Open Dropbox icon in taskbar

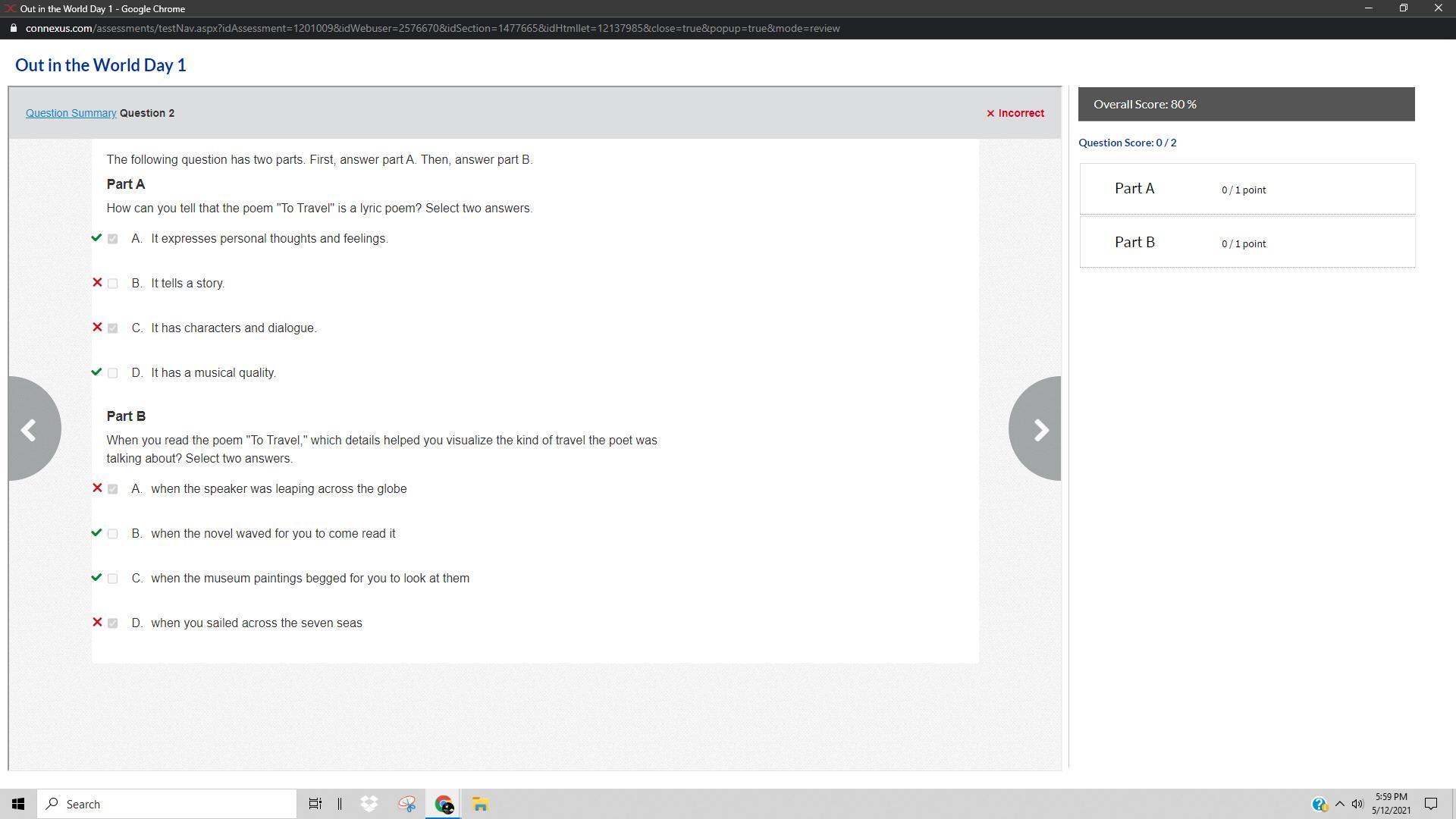(x=369, y=804)
